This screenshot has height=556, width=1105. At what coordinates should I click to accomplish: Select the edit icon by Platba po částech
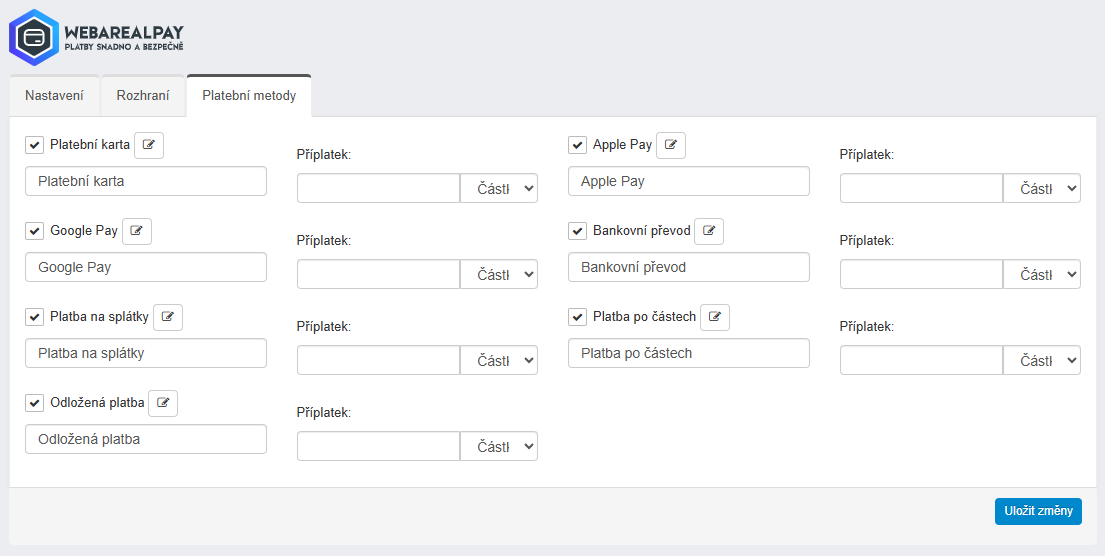(715, 317)
